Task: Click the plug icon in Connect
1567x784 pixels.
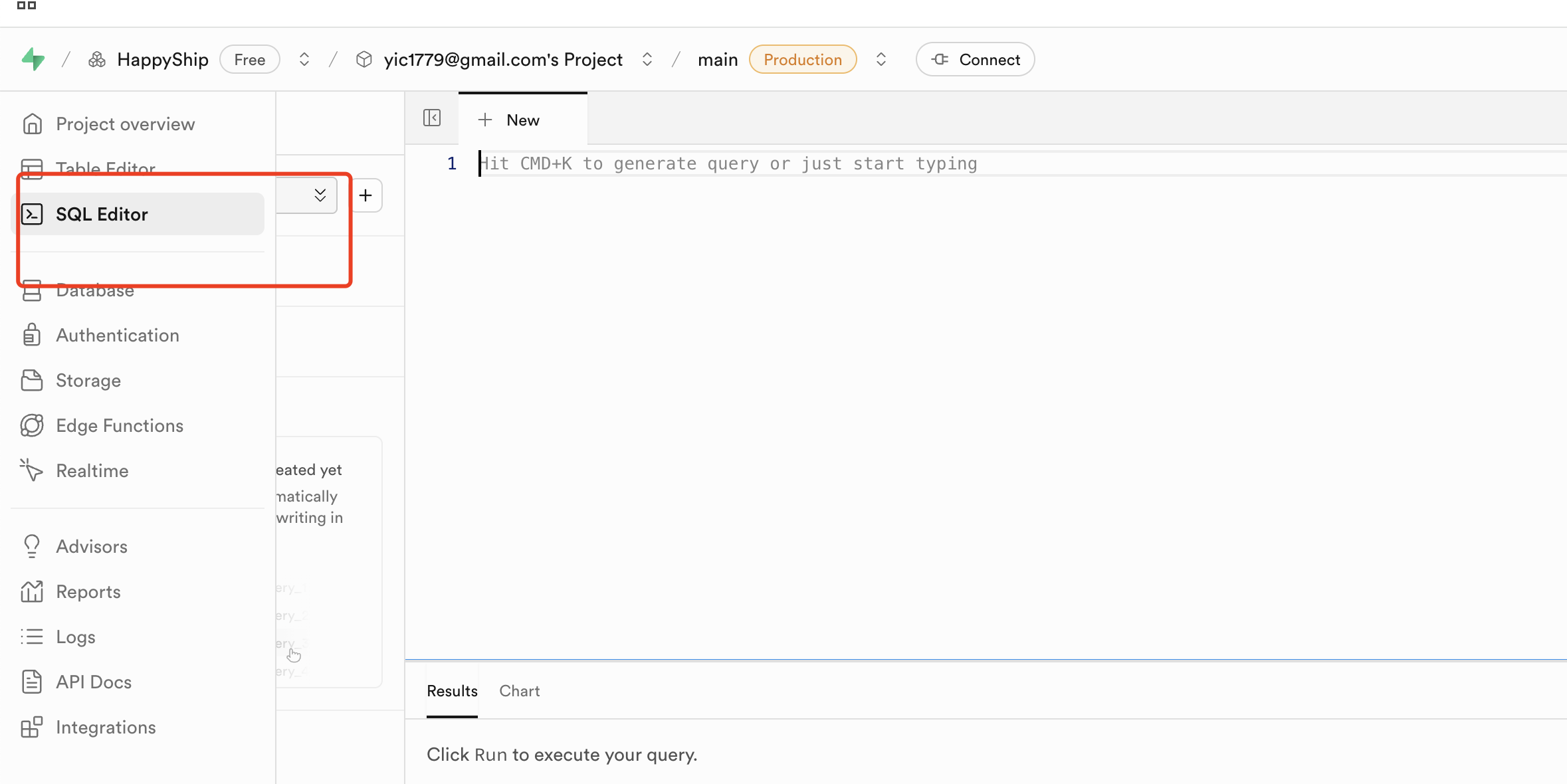Action: (x=940, y=60)
